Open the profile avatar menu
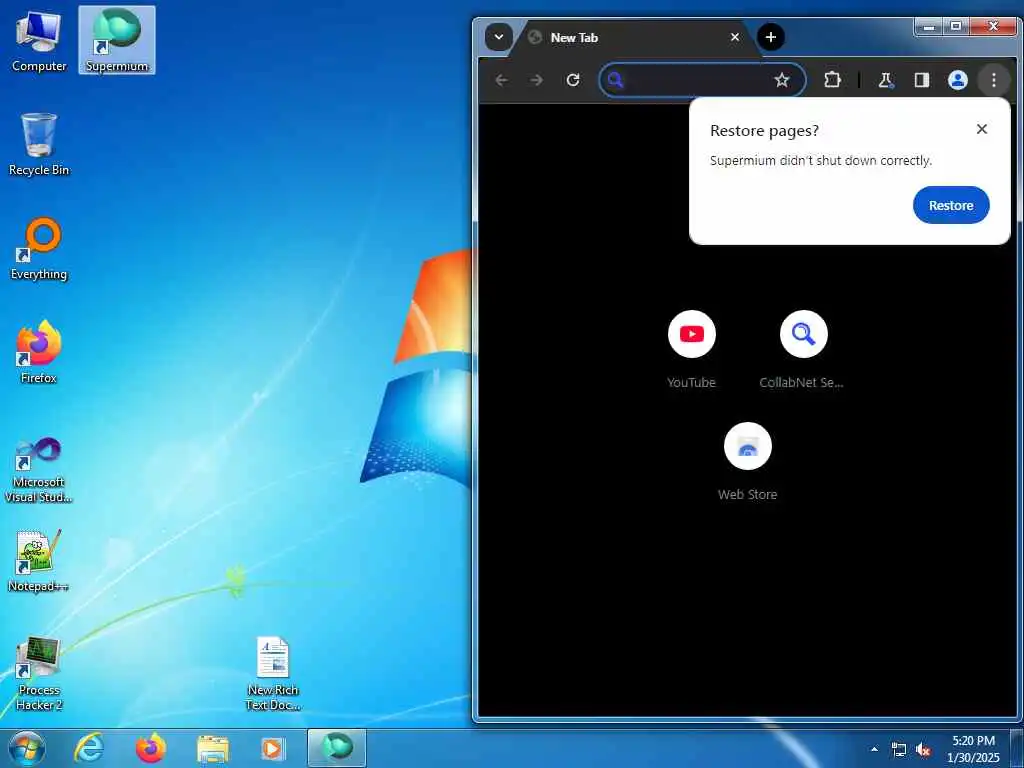The image size is (1024, 768). click(957, 80)
